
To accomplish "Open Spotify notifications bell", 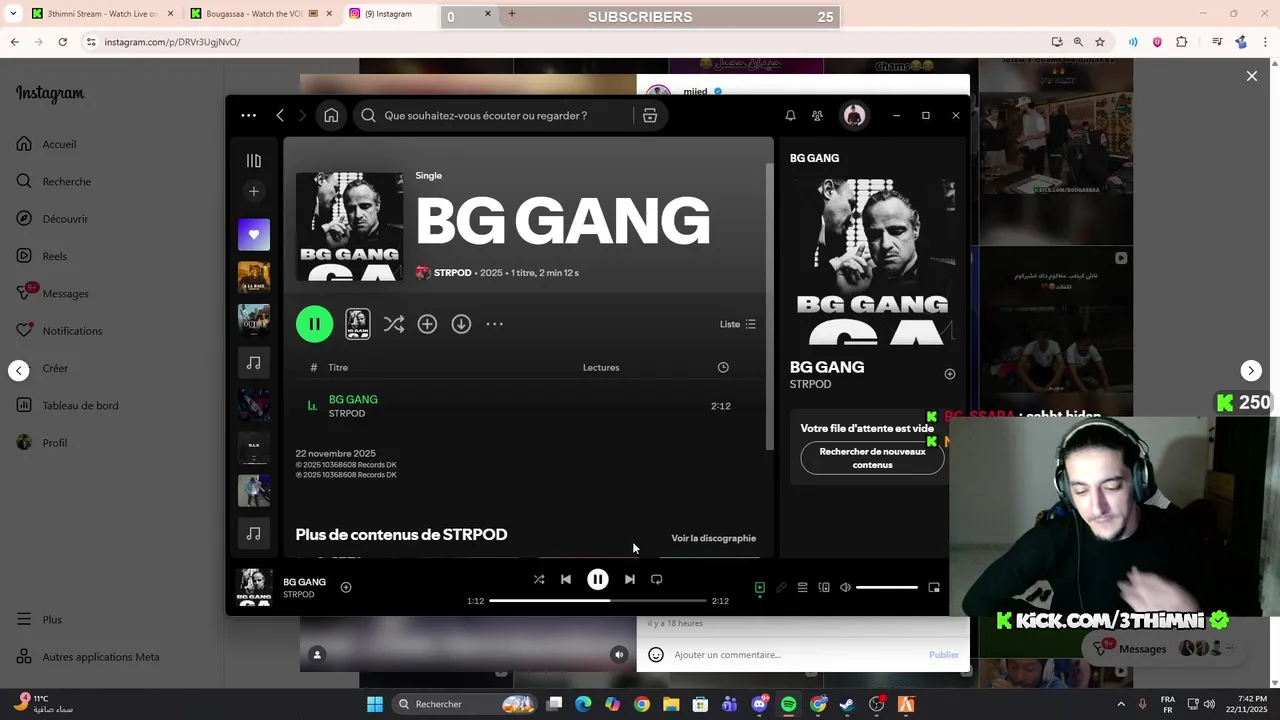I will tap(790, 116).
